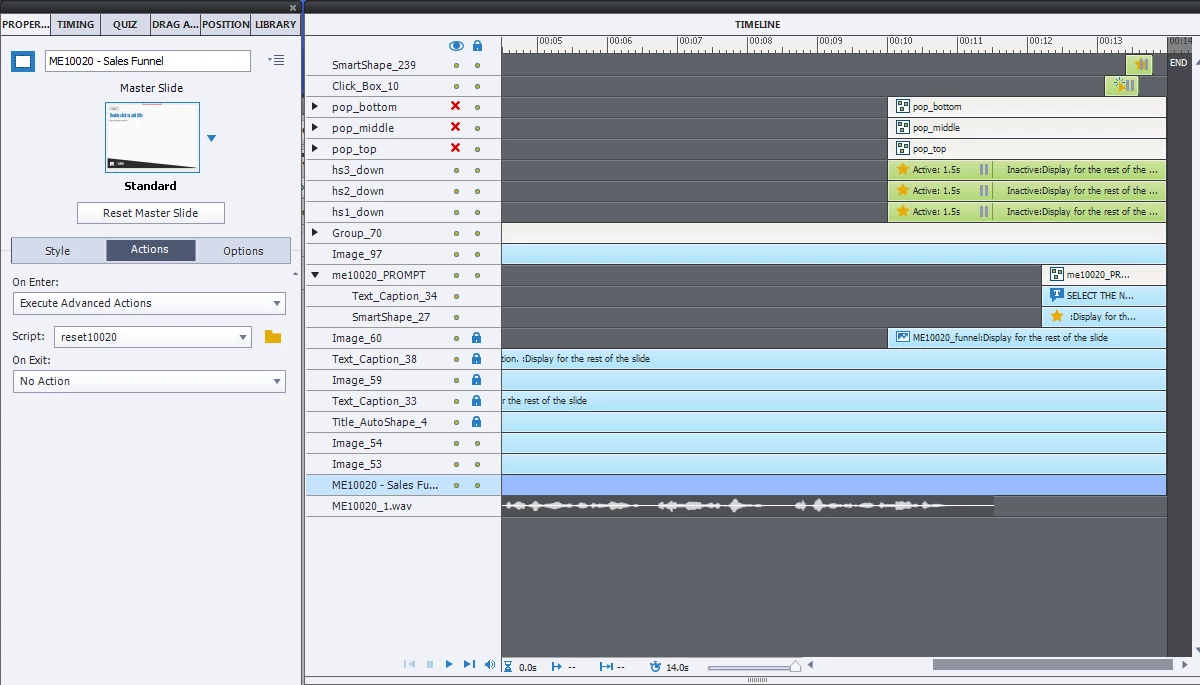Mute audio with the speaker icon
Viewport: 1200px width, 685px height.
pyautogui.click(x=490, y=664)
